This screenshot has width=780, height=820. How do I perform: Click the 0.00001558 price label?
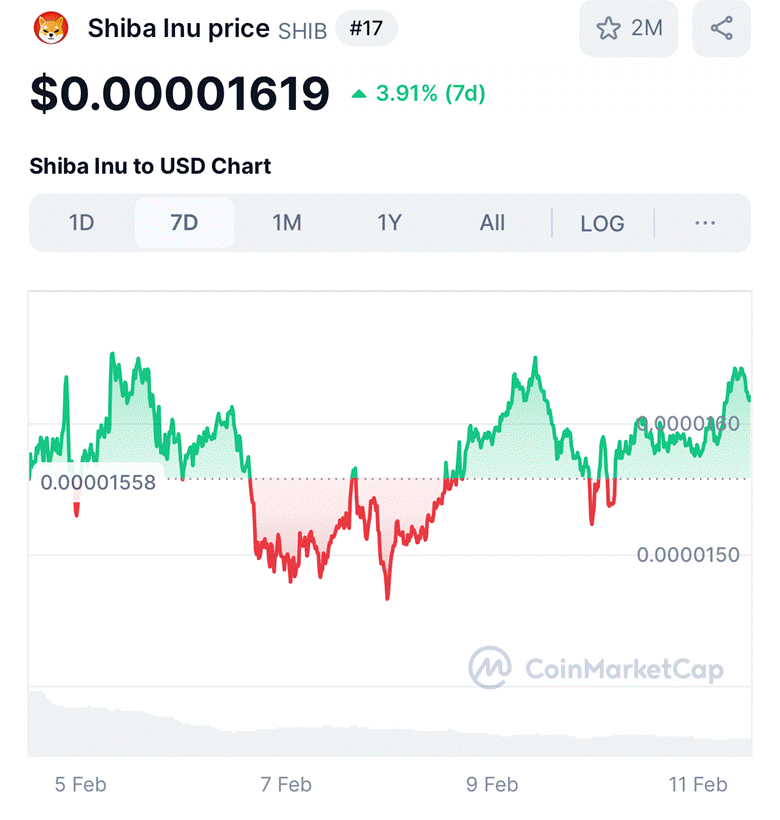(x=98, y=482)
